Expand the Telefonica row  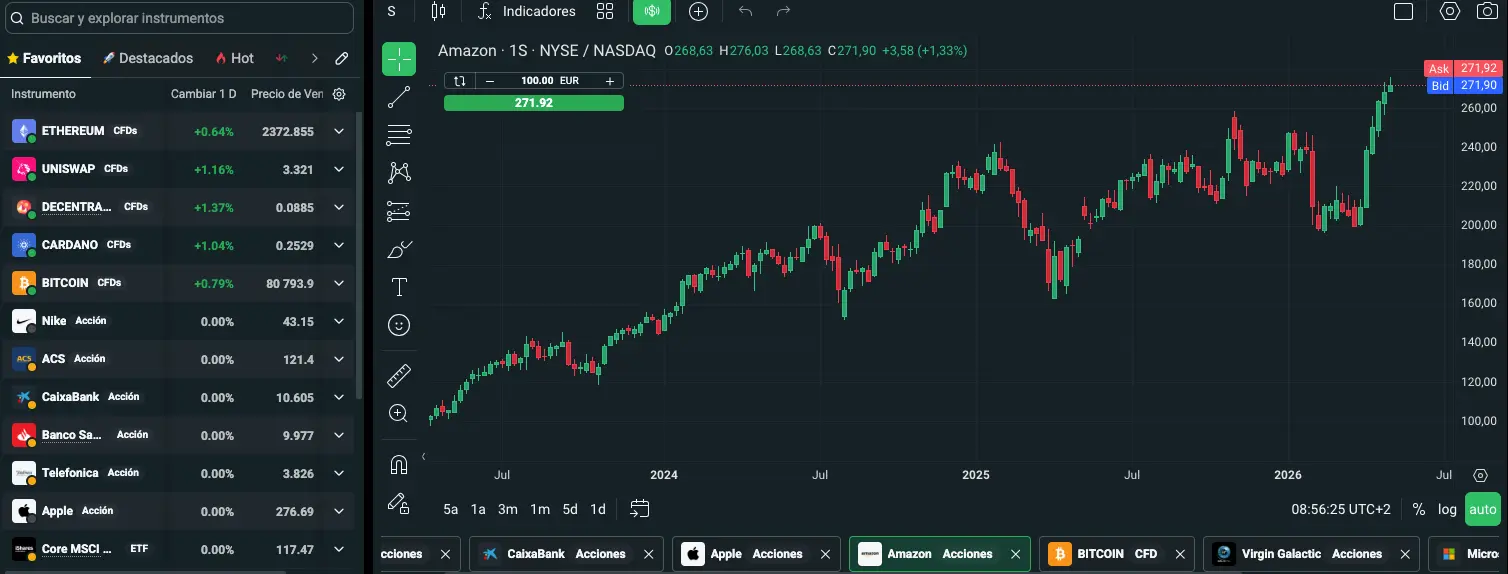pos(338,473)
